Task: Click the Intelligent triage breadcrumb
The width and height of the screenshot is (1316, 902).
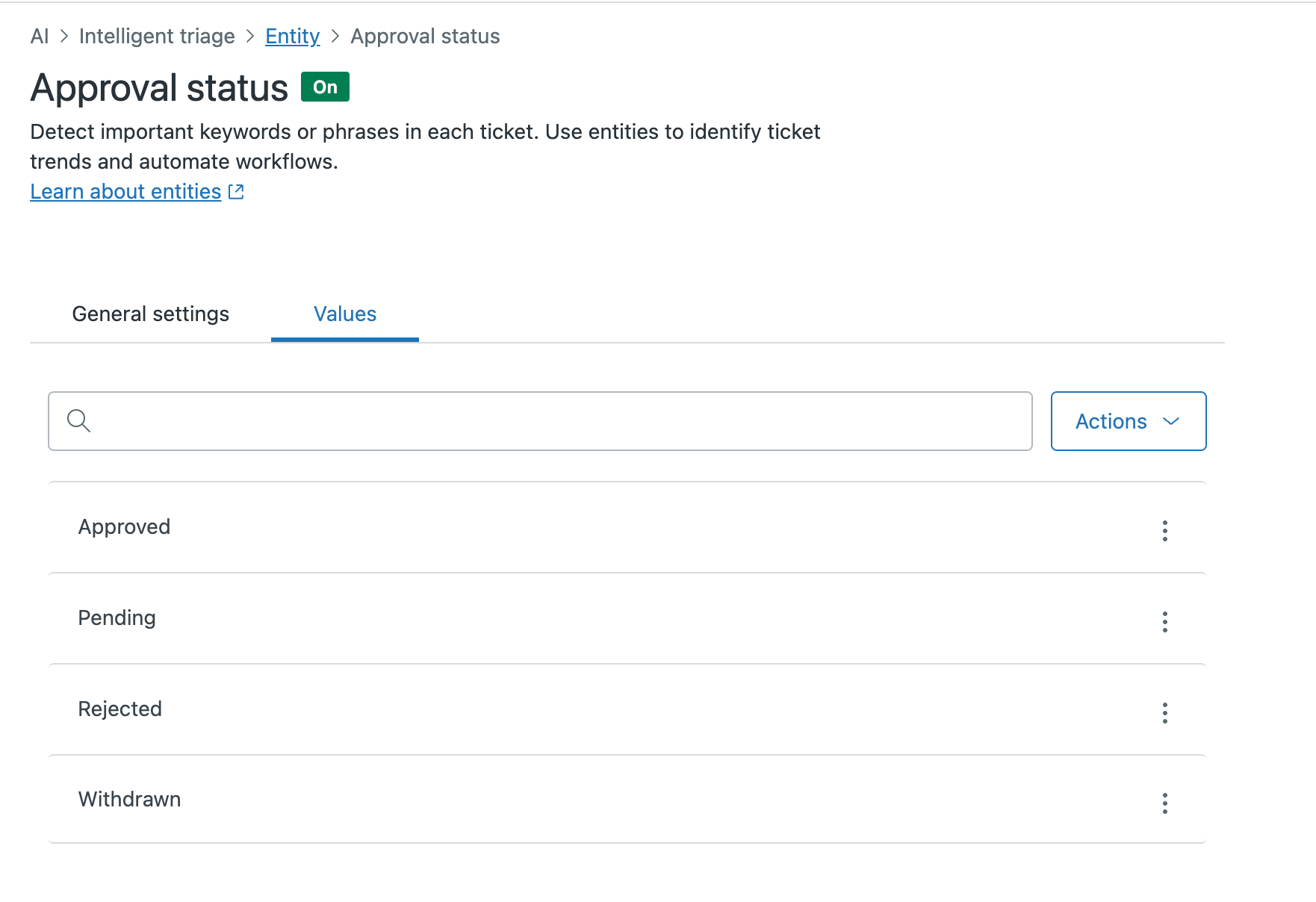Action: pos(157,36)
